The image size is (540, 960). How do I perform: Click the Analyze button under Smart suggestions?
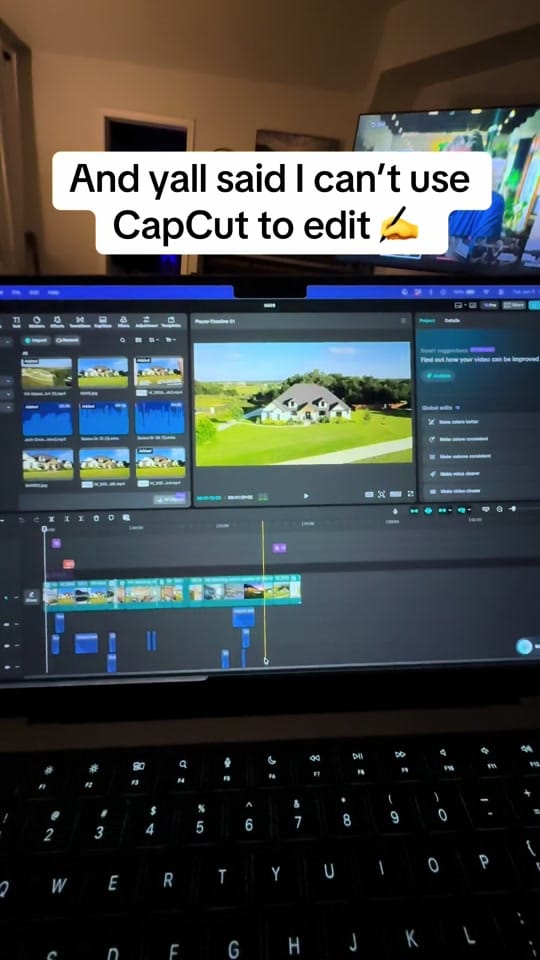(x=438, y=376)
